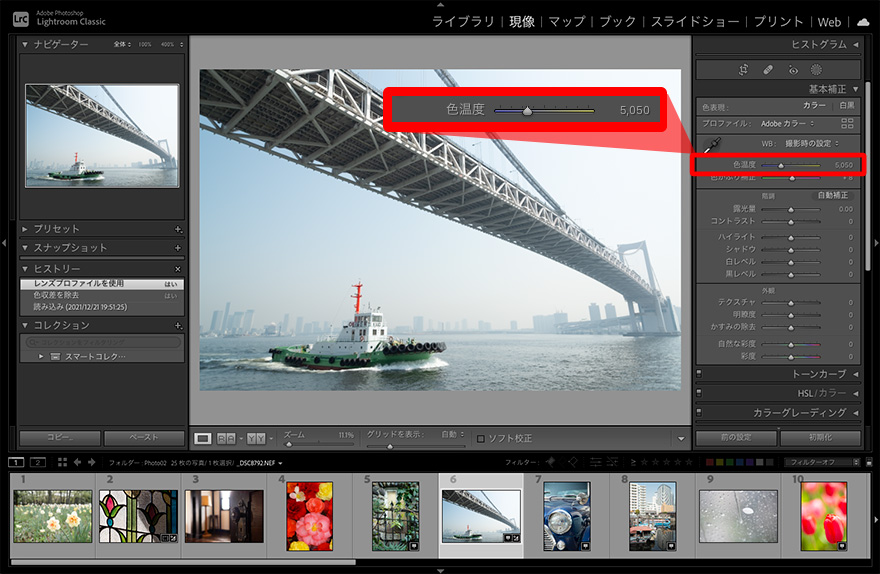Click the 自動補正 auto tone button
Screen dimensions: 880x574
832,195
